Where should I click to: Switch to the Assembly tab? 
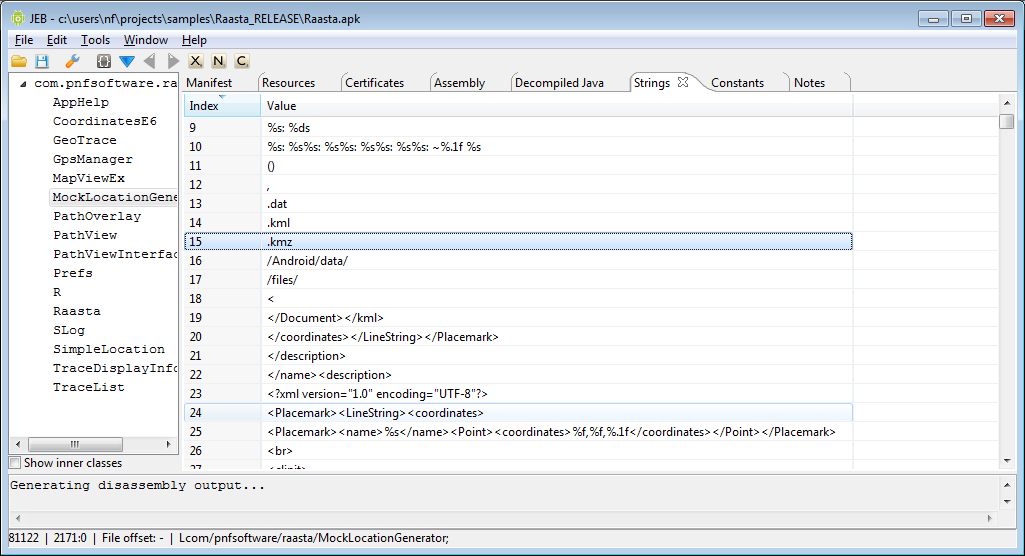pyautogui.click(x=459, y=83)
